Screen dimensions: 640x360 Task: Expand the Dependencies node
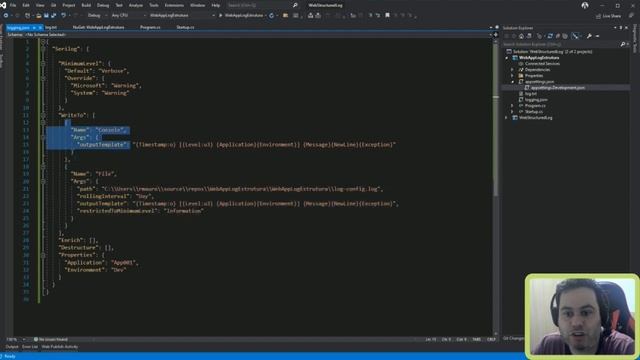pos(513,70)
